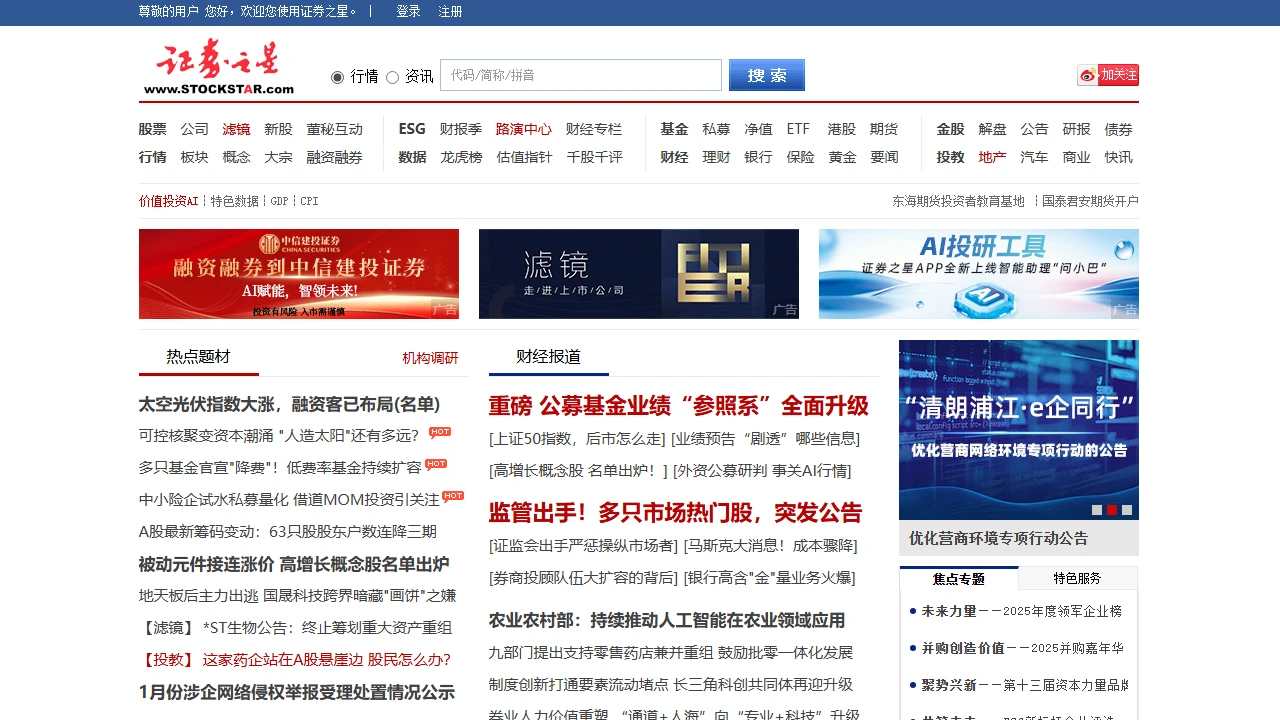The height and width of the screenshot is (720, 1280).
Task: Switch to the 特色服务 tab
Action: 1078,578
